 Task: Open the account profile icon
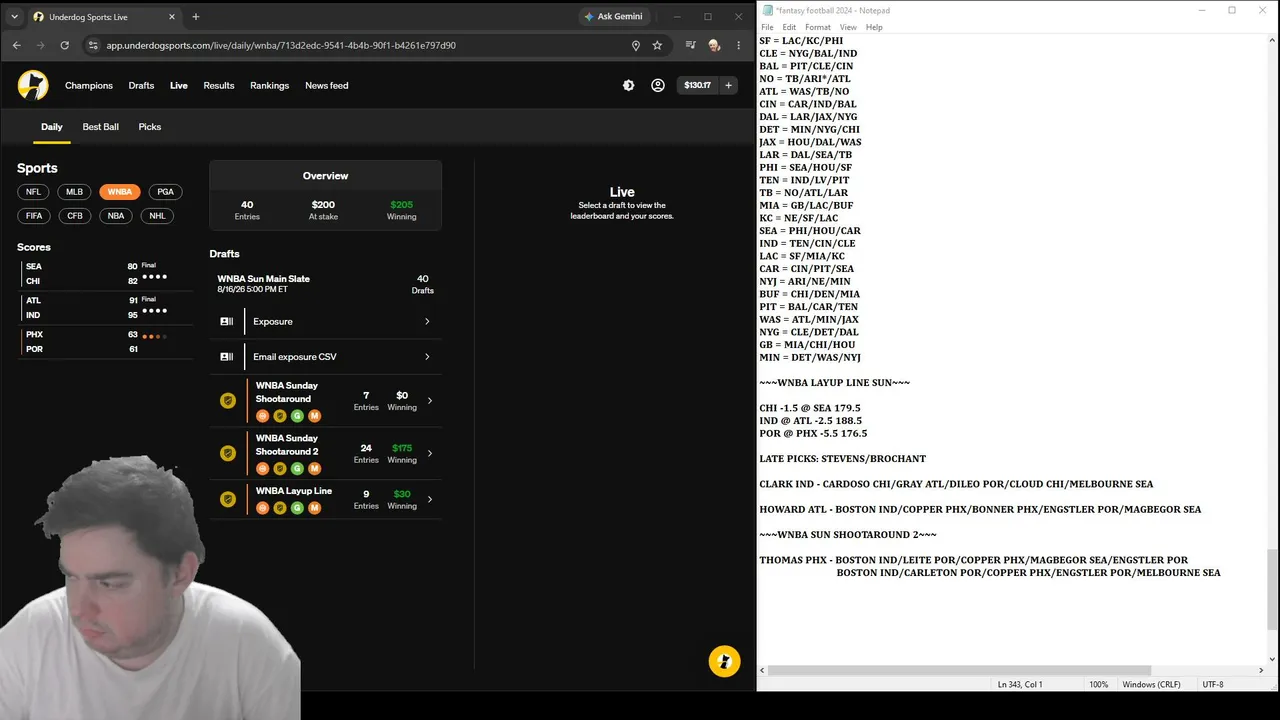tap(658, 86)
